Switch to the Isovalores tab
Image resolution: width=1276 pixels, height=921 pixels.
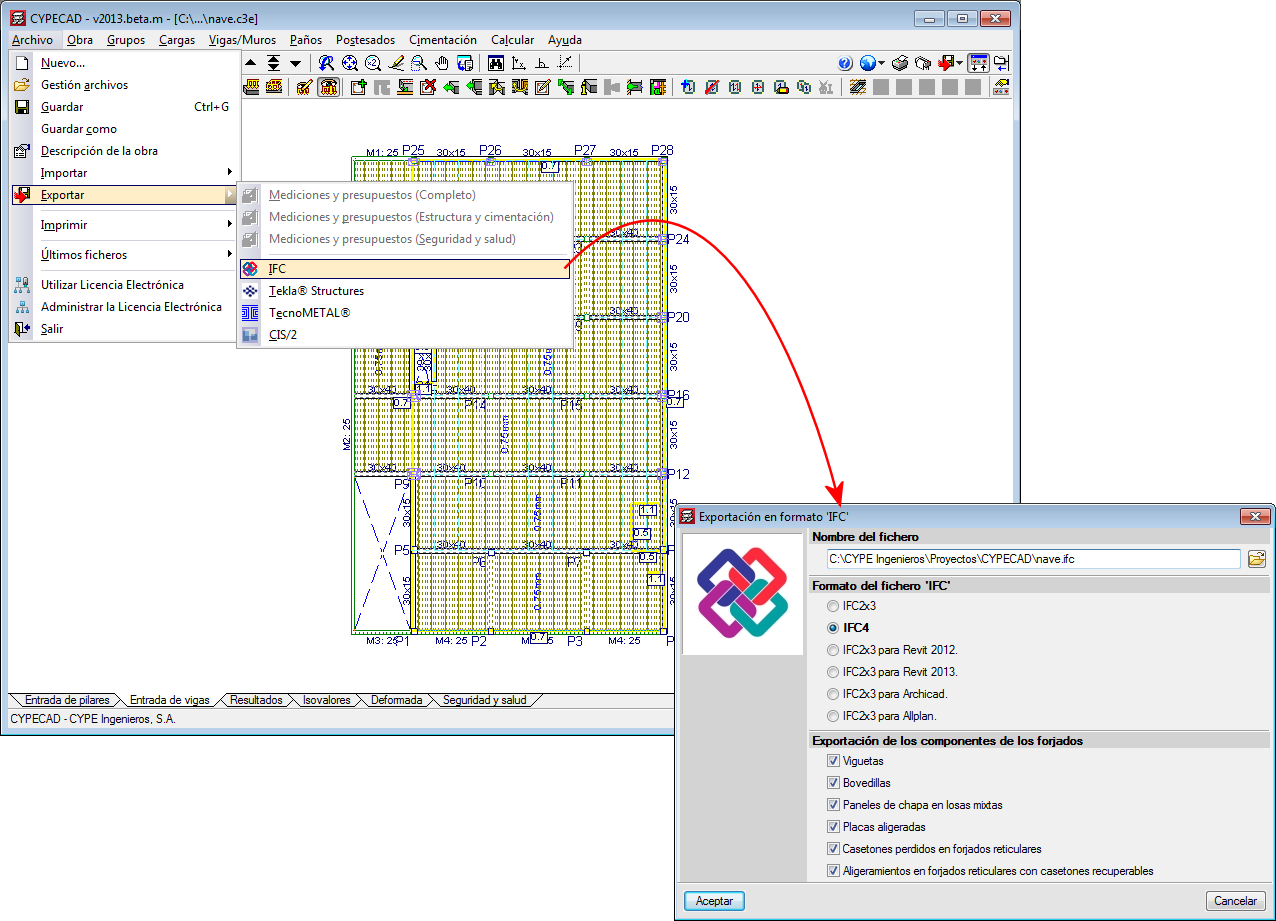pos(327,700)
